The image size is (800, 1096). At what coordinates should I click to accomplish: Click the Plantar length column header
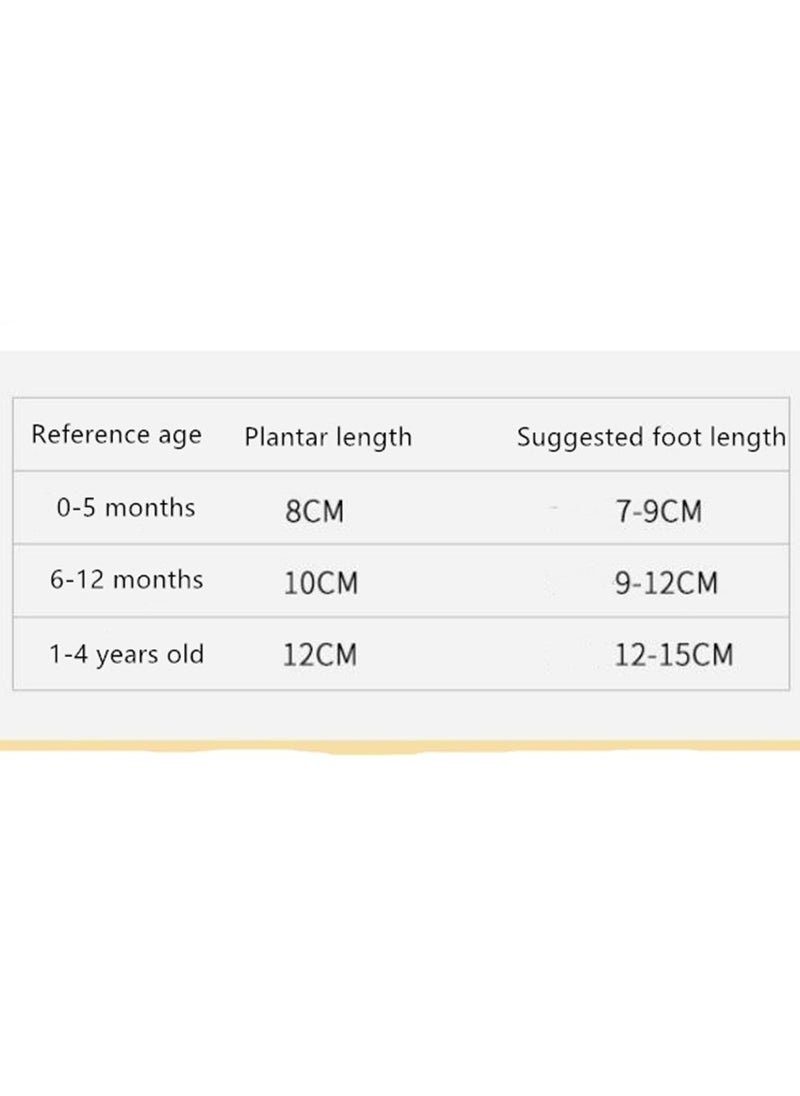pyautogui.click(x=328, y=438)
